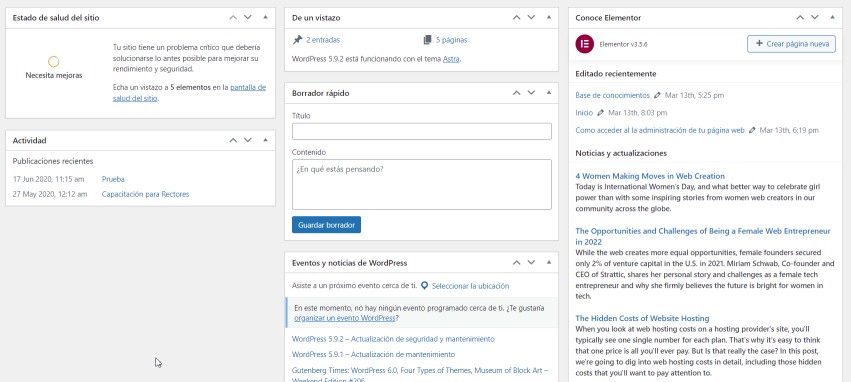Collapse the Estado de salud del sitio panel
851x382 pixels.
point(265,17)
